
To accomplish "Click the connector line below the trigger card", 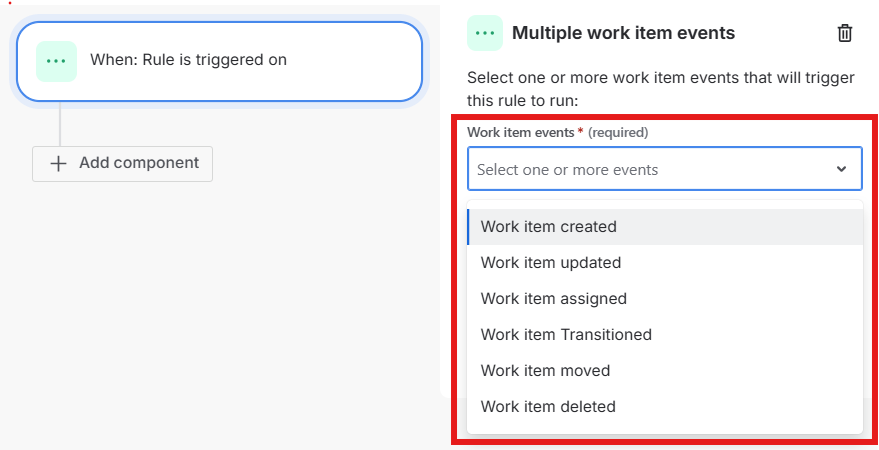I will click(x=60, y=124).
